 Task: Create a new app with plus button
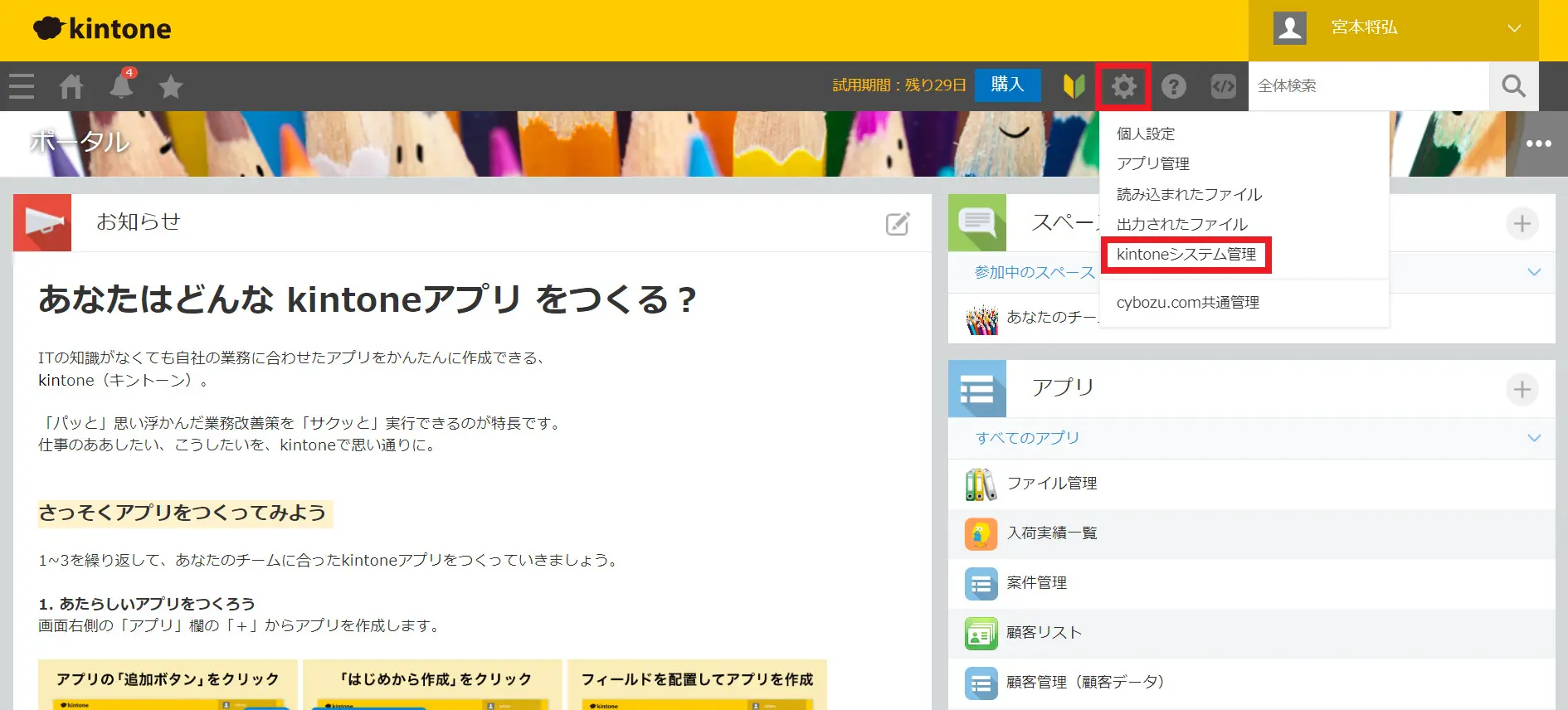coord(1522,389)
